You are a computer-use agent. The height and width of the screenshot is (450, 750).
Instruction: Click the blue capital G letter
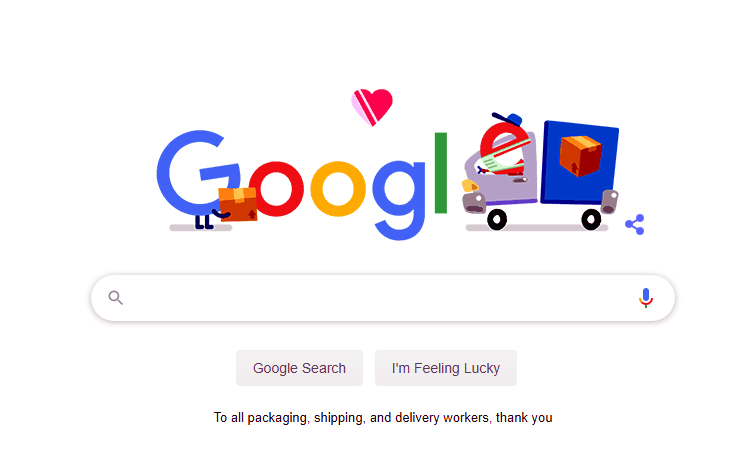[196, 173]
